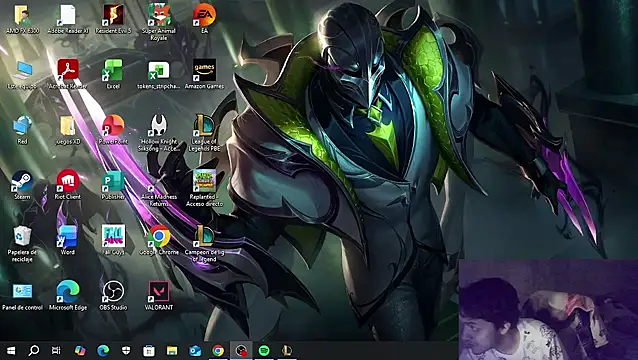Image resolution: width=638 pixels, height=360 pixels.
Task: Open Copilot from the taskbar
Action: (80, 350)
